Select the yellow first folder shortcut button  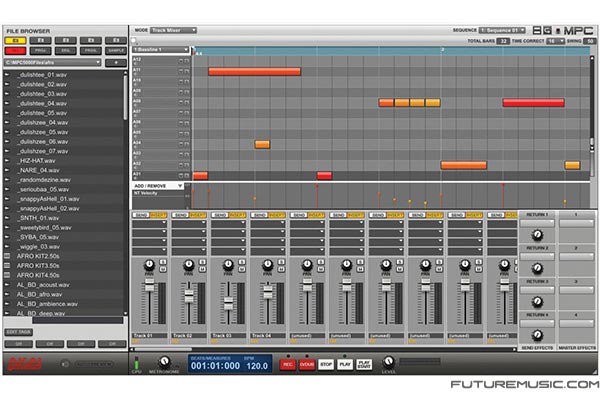tap(16, 40)
